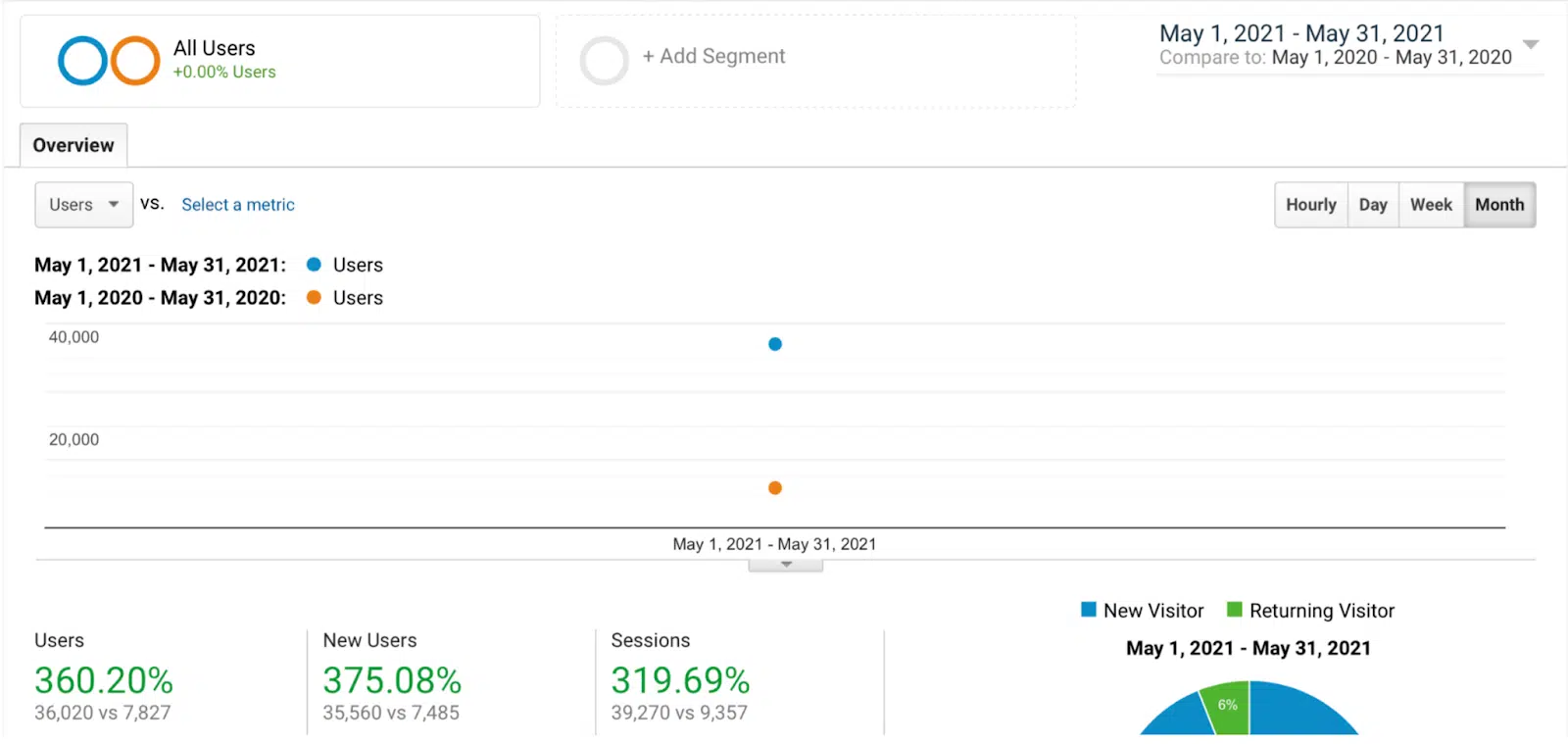Viewport: 1568px width, 744px height.
Task: Click the orange All Users segment circle
Action: [135, 61]
